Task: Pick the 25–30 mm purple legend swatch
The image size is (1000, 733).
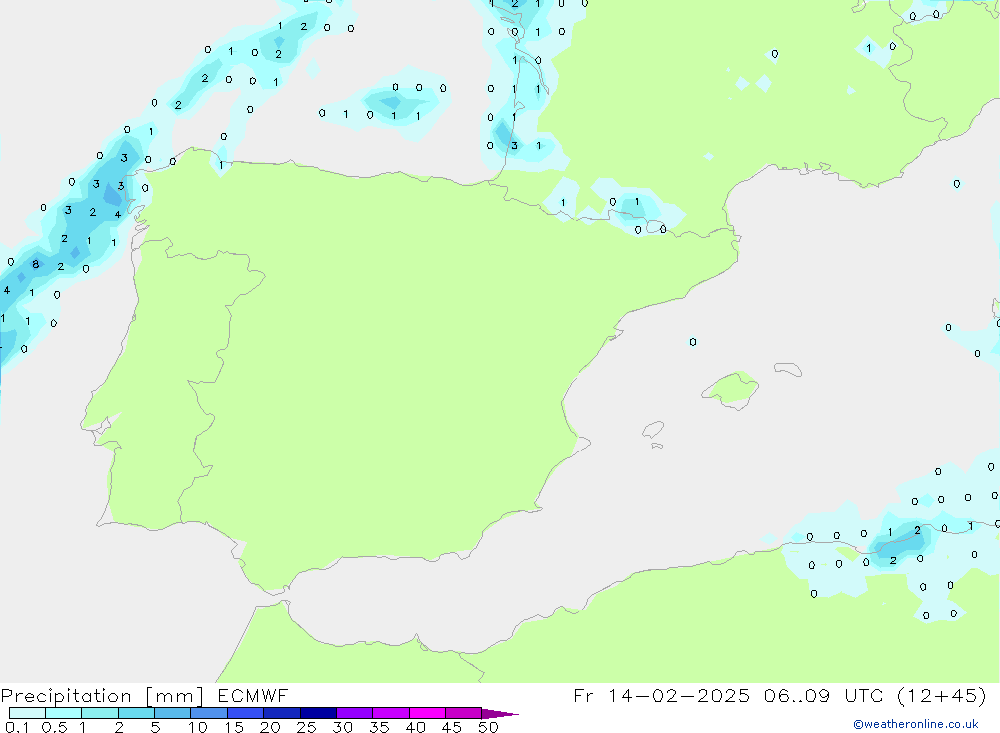Action: (x=318, y=713)
